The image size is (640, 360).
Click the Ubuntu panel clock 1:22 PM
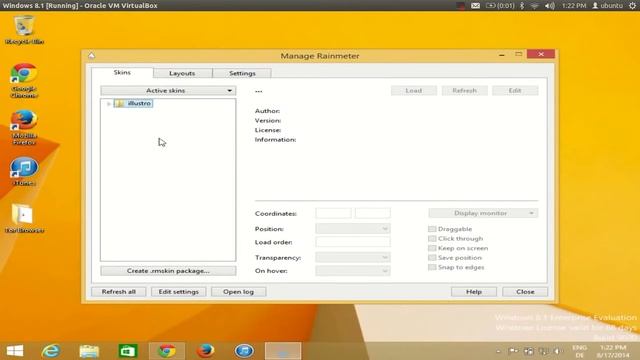[574, 6]
